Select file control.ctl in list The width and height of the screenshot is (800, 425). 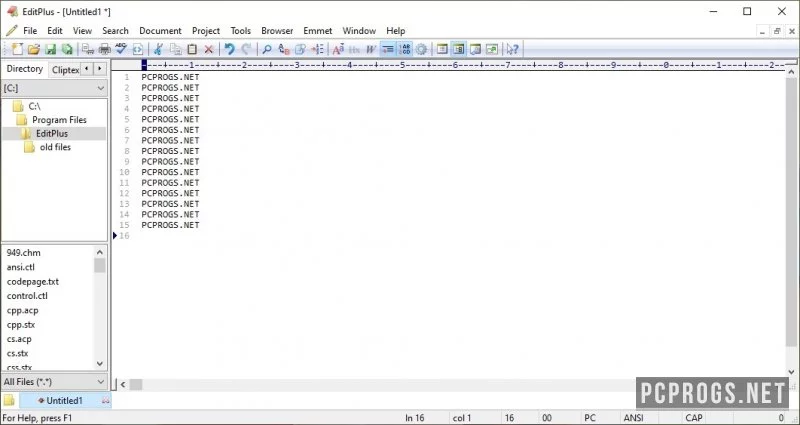click(27, 295)
